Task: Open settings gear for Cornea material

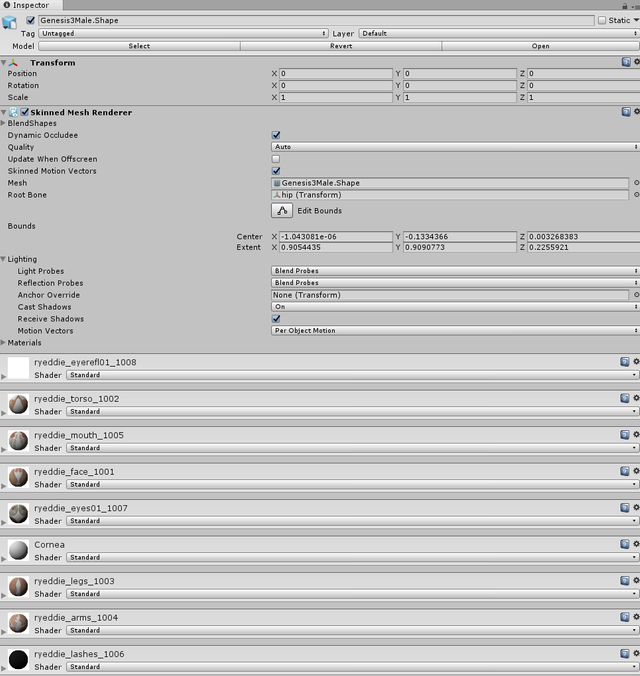Action: coord(636,544)
